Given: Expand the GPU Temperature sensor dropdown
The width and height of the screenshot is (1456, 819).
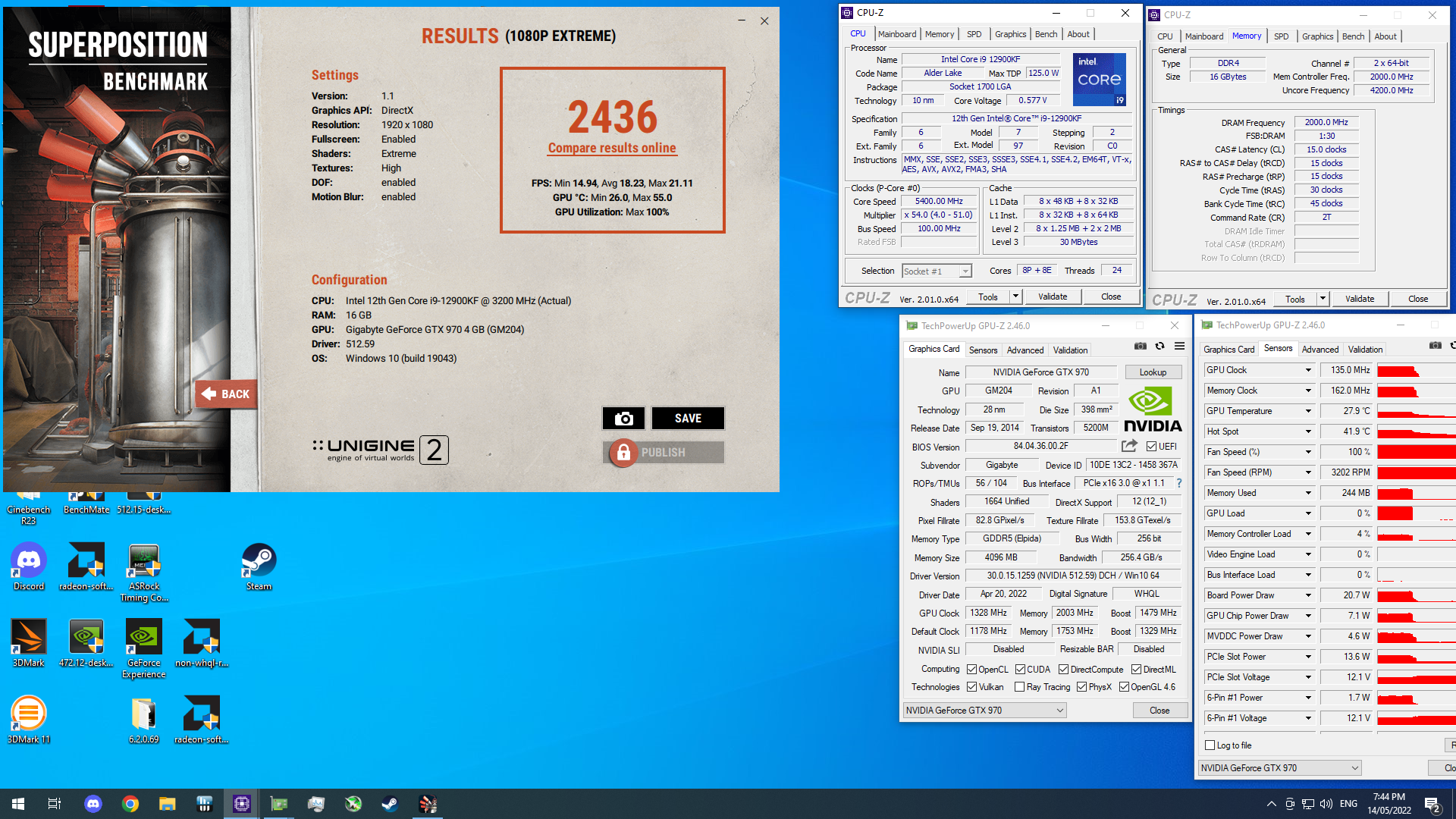Looking at the screenshot, I should tap(1308, 411).
